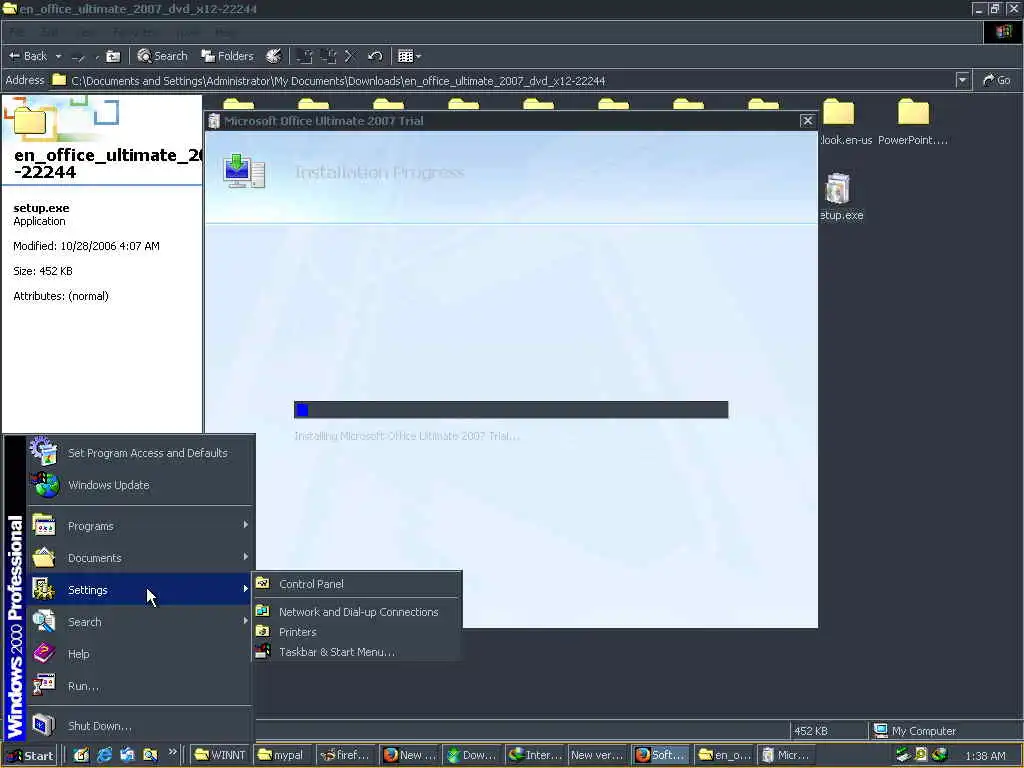This screenshot has width=1024, height=768.
Task: Switch to Micr... taskbar button
Action: [787, 755]
